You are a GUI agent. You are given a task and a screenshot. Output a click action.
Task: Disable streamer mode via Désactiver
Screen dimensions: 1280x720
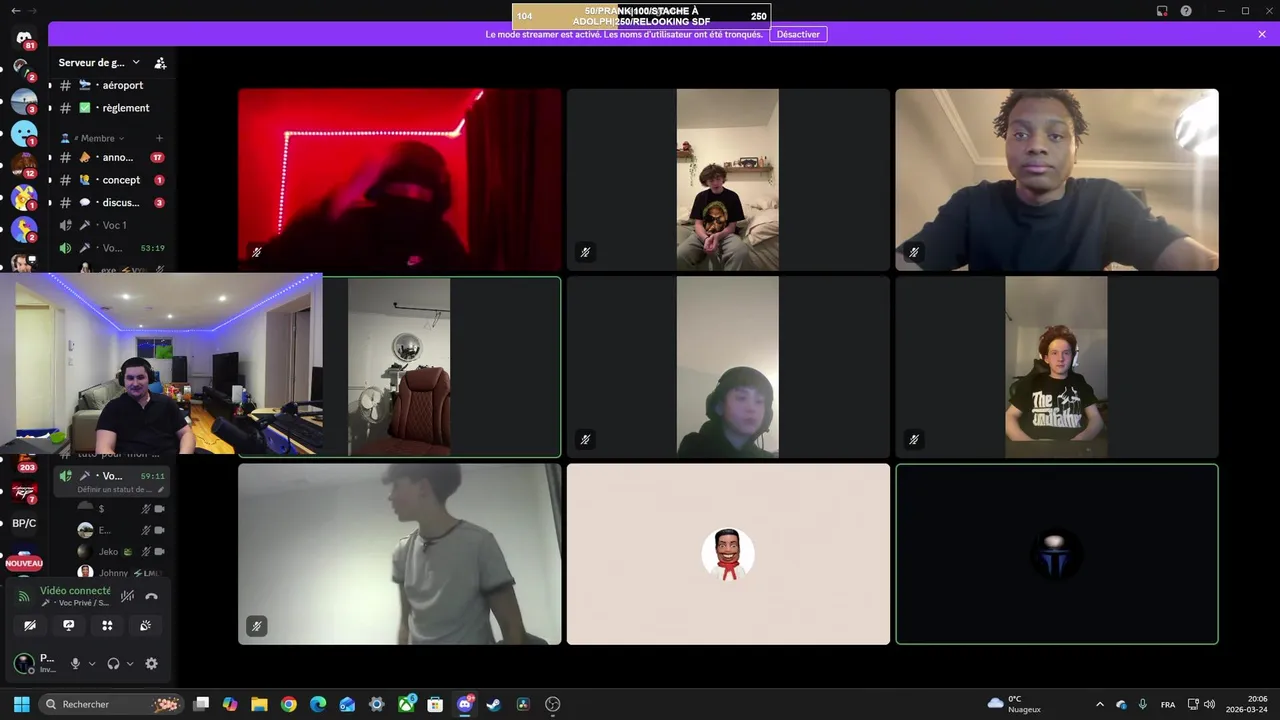(798, 34)
